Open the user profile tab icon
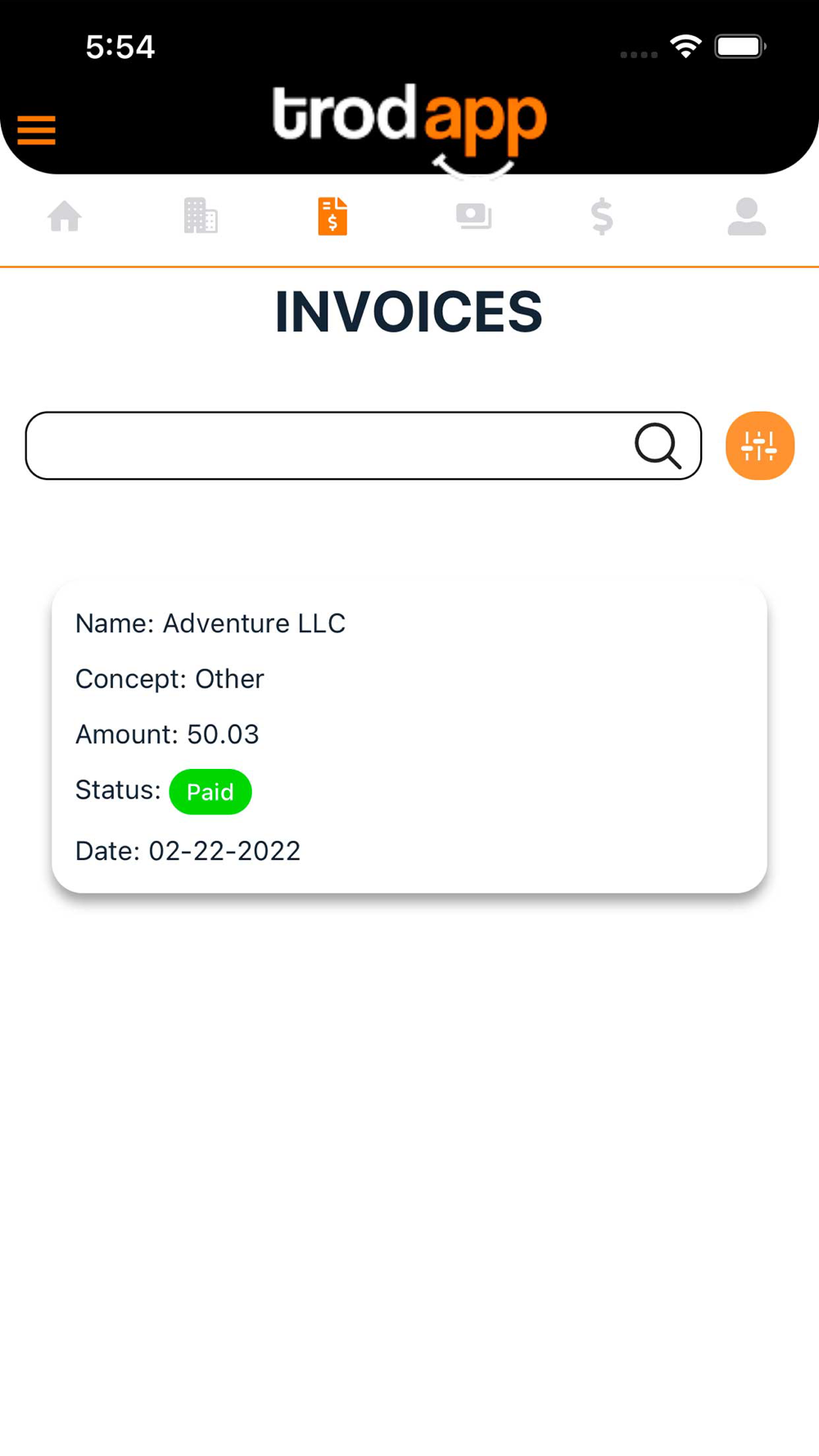This screenshot has height=1456, width=819. click(x=746, y=217)
